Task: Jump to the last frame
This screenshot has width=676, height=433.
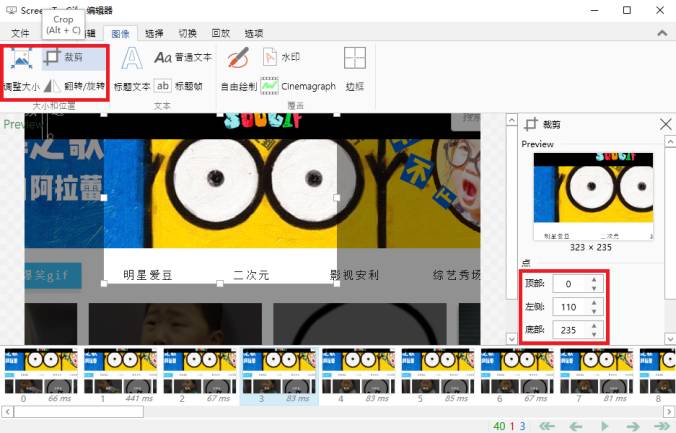Action: click(662, 426)
